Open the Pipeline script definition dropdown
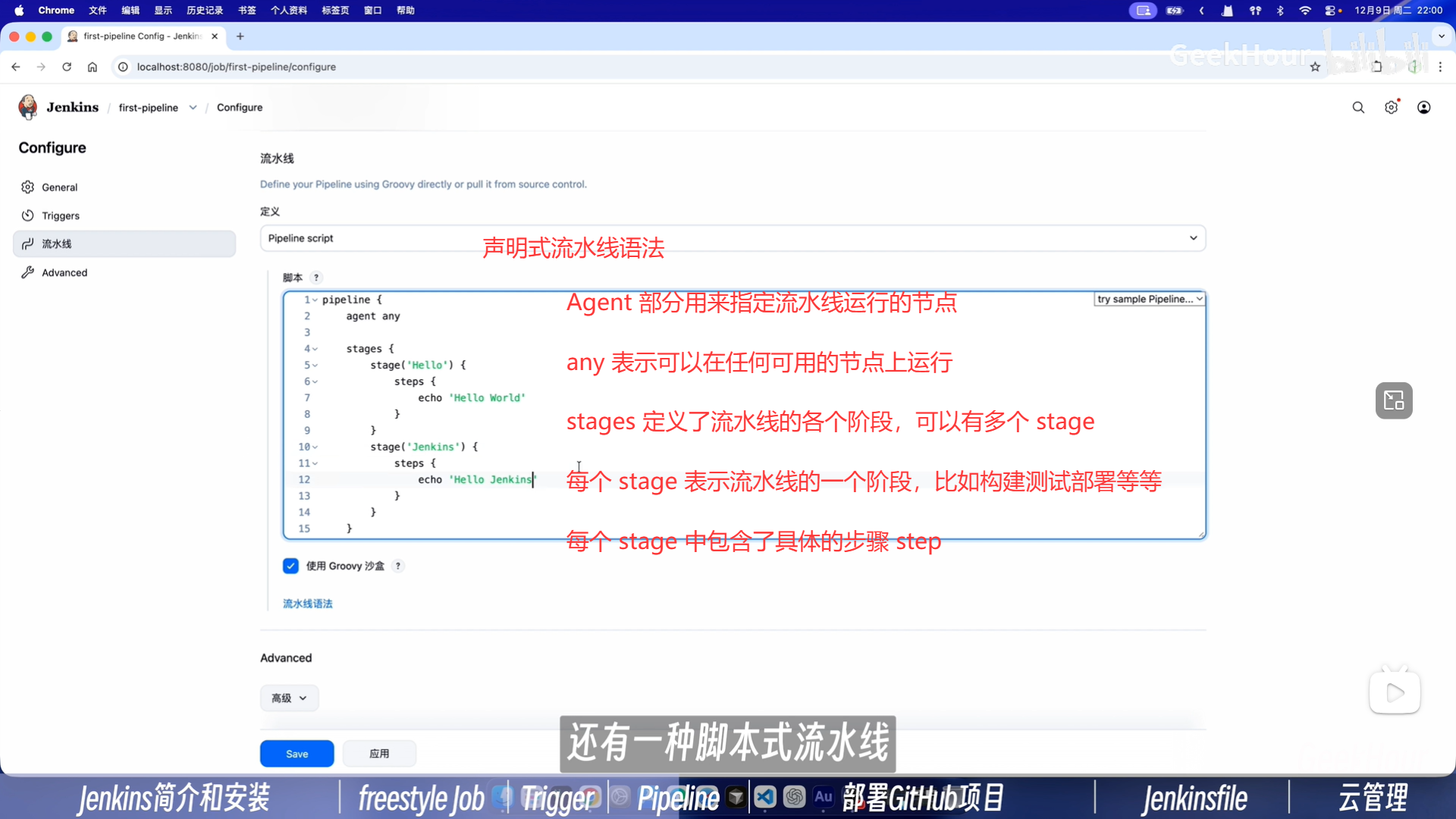The height and width of the screenshot is (819, 1456). pos(733,238)
